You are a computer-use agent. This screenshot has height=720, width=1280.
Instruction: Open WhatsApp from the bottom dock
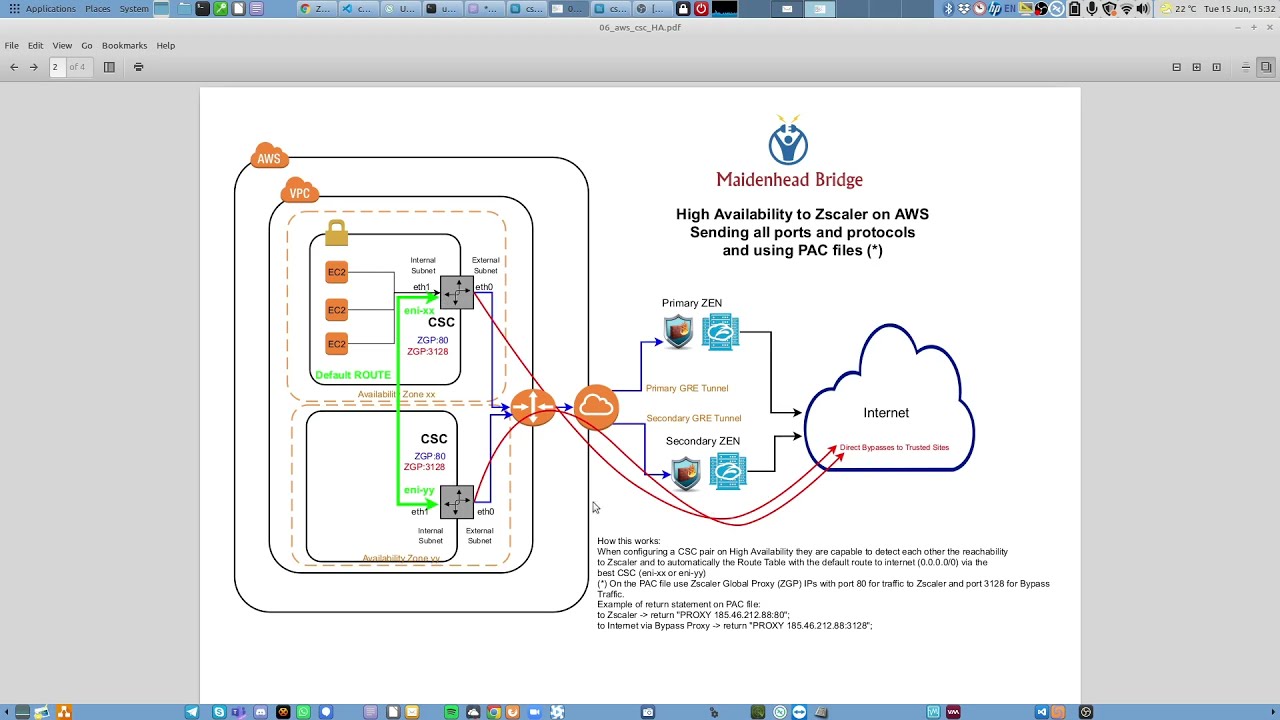point(303,712)
